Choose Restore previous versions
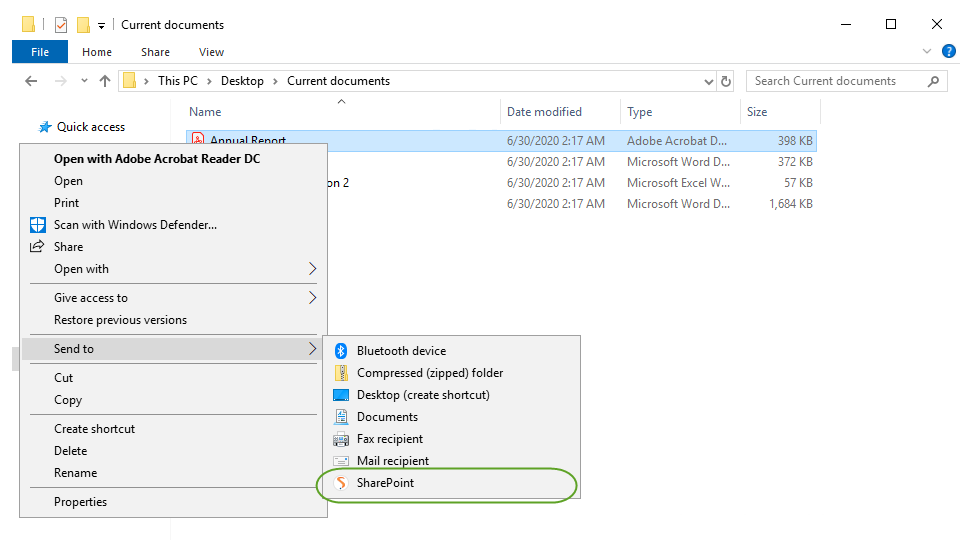This screenshot has width=960, height=540. coord(174,320)
